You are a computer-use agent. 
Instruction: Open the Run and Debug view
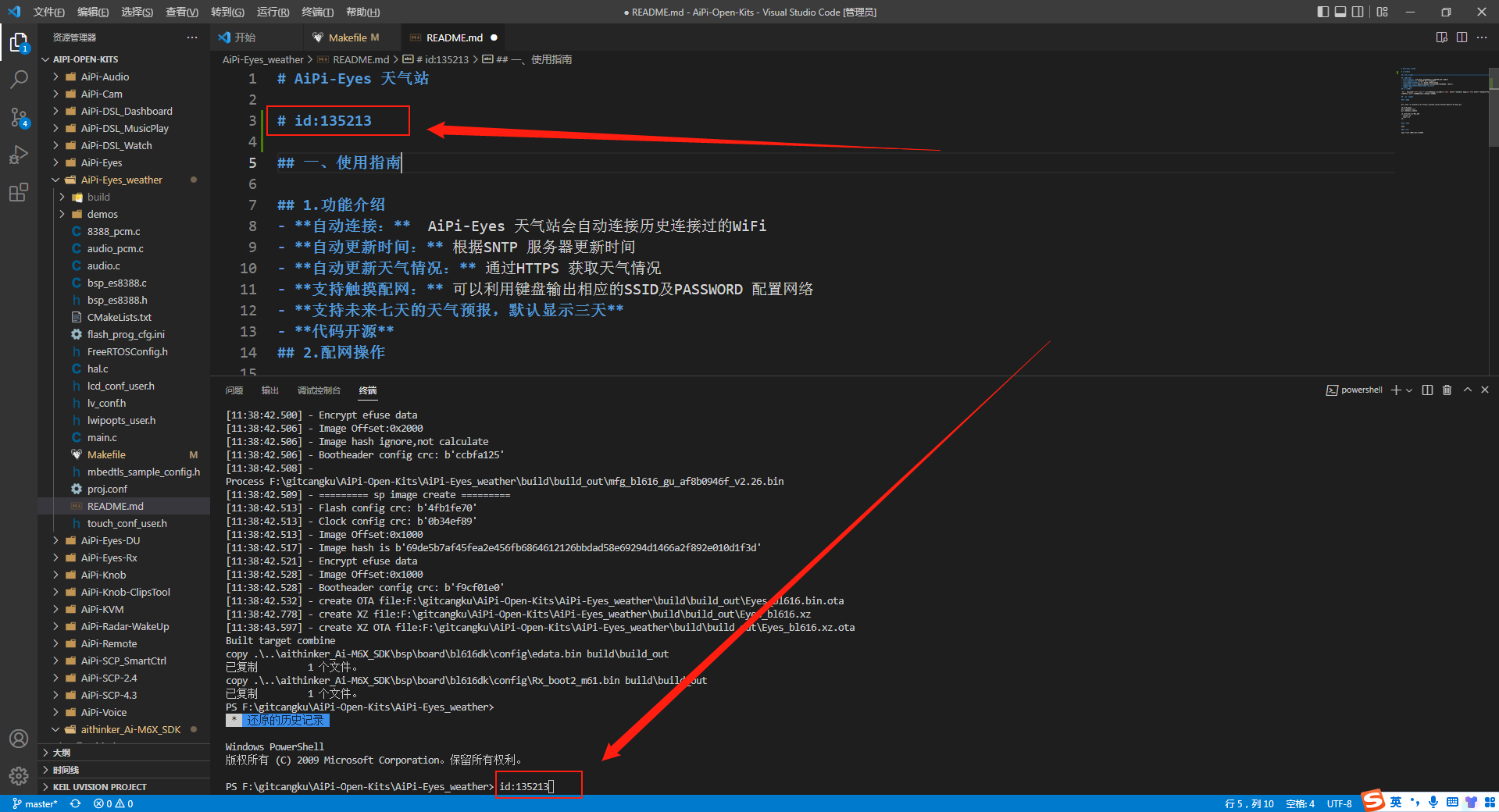pyautogui.click(x=19, y=155)
